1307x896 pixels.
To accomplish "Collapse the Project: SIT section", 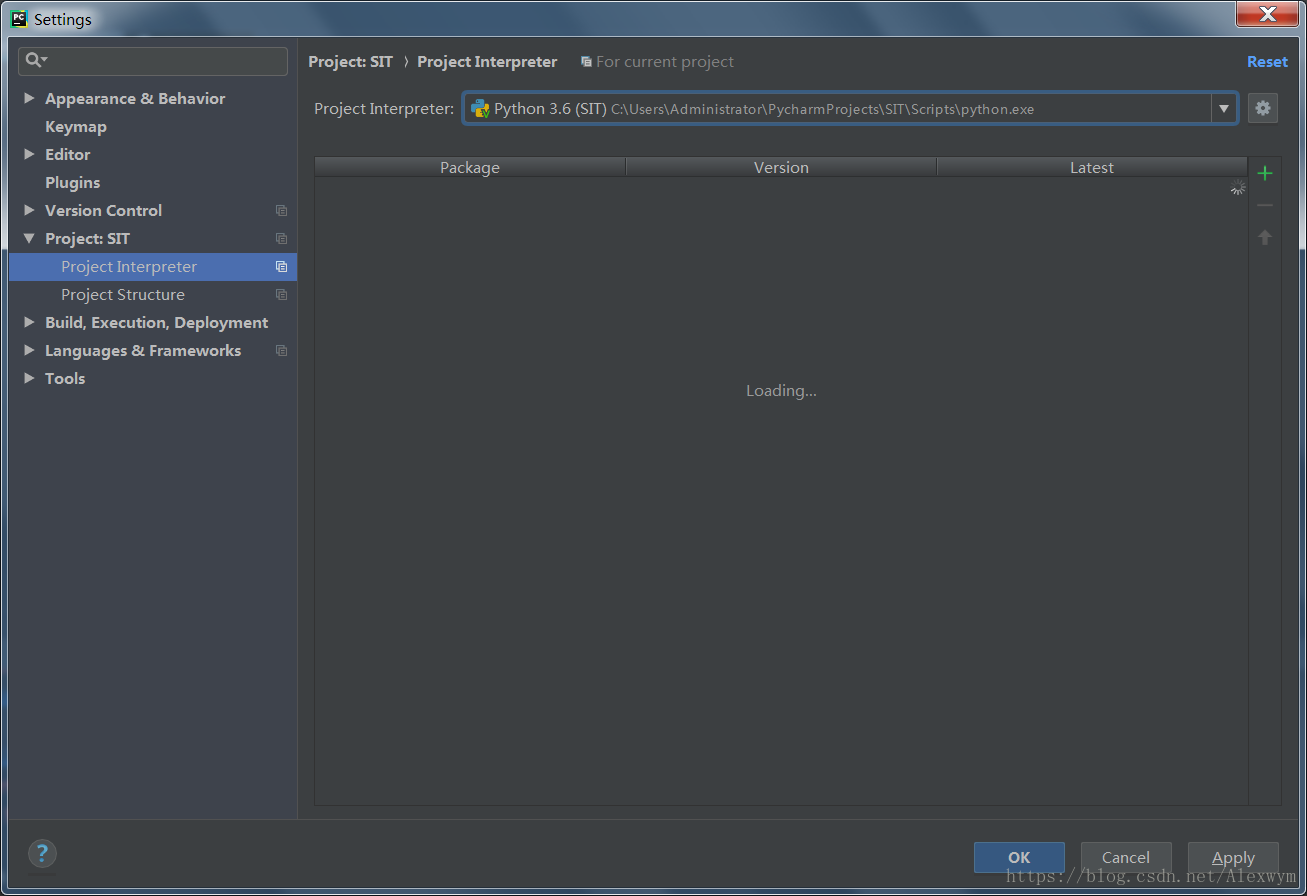I will click(29, 238).
